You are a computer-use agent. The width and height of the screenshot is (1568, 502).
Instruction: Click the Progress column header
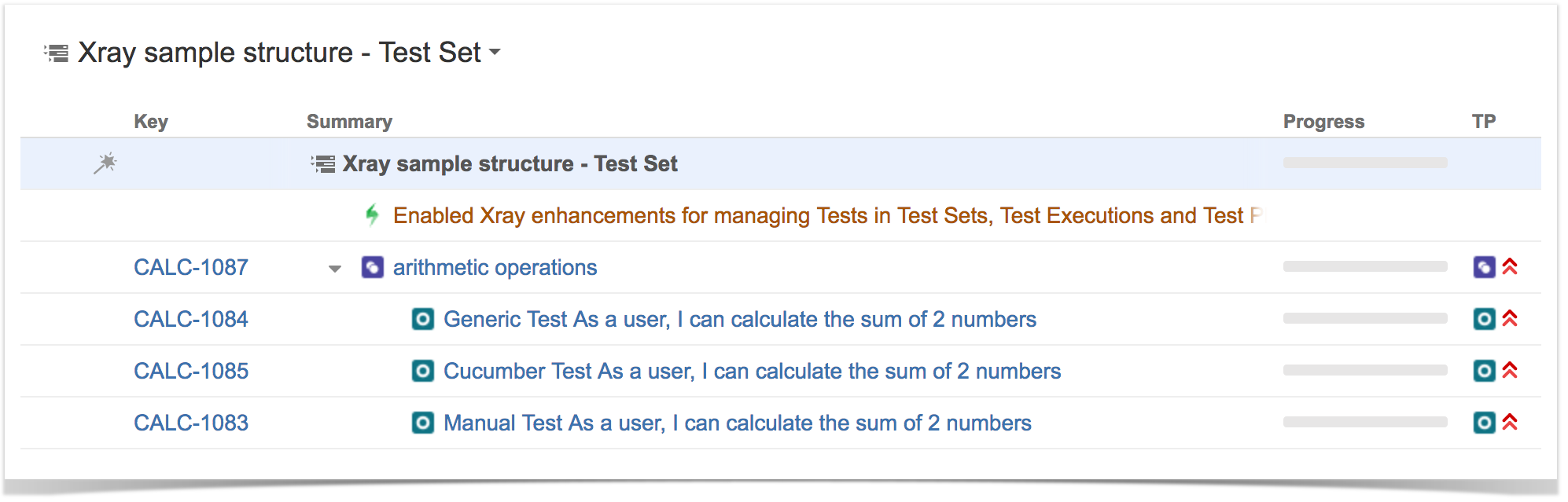tap(1323, 122)
